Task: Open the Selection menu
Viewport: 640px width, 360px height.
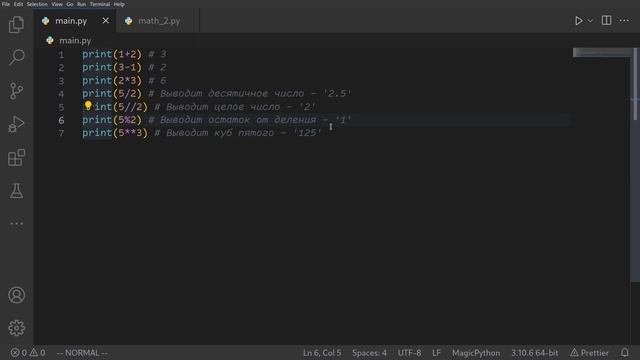Action: click(37, 4)
